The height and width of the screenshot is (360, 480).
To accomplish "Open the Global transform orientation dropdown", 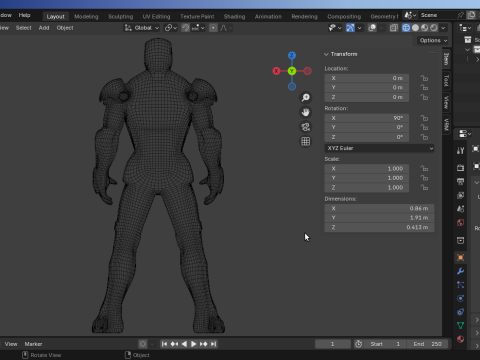I will click(x=142, y=28).
